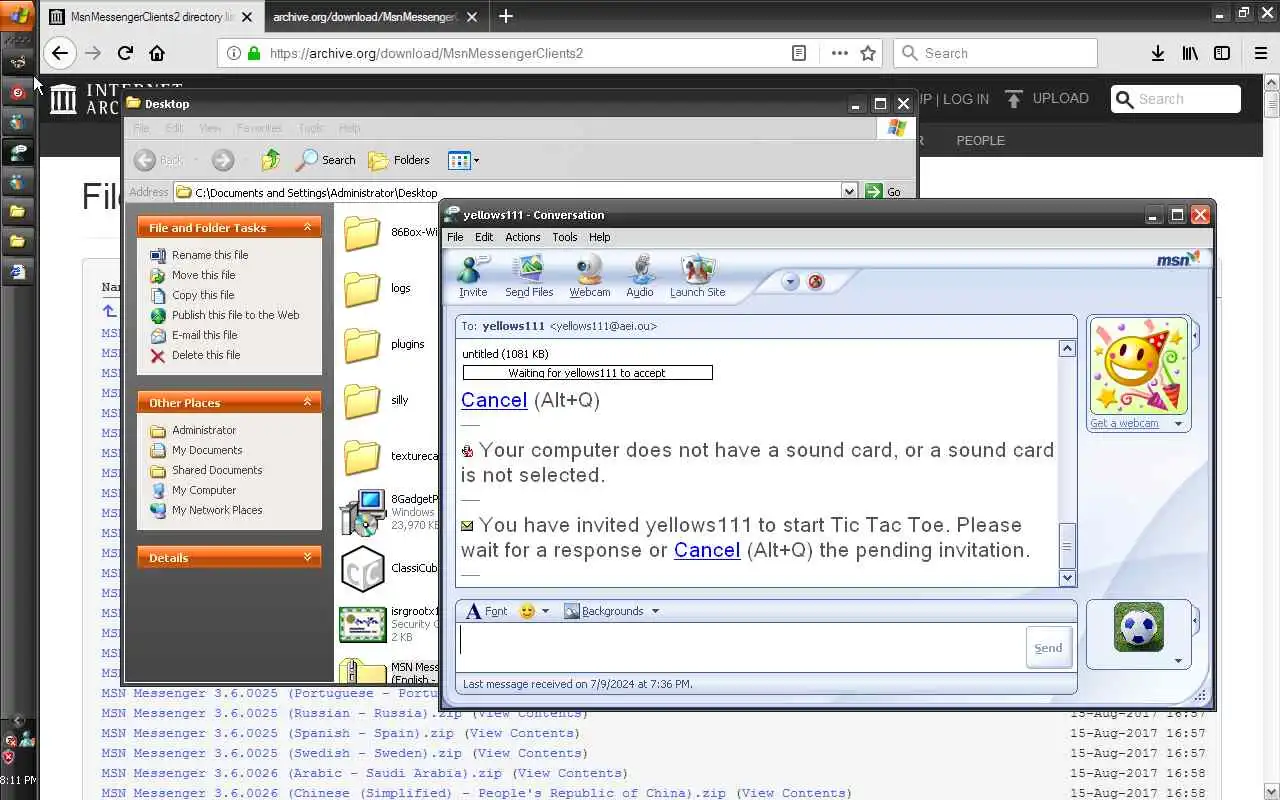Click the Audio microphone icon
The image size is (1280, 800).
click(x=640, y=276)
